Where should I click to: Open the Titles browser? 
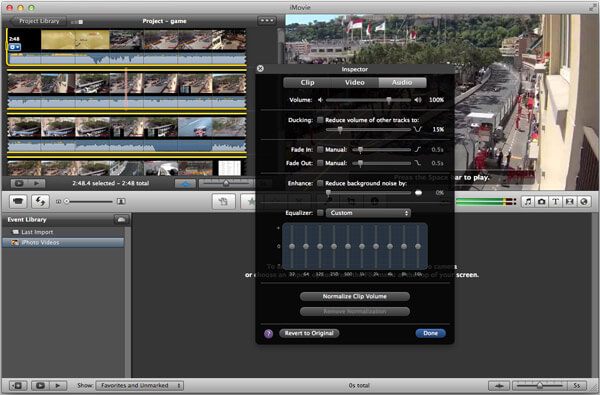556,201
